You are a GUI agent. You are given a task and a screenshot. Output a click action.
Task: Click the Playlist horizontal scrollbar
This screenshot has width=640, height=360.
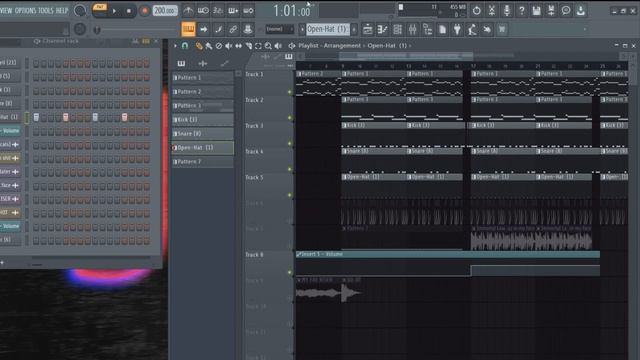pos(406,55)
